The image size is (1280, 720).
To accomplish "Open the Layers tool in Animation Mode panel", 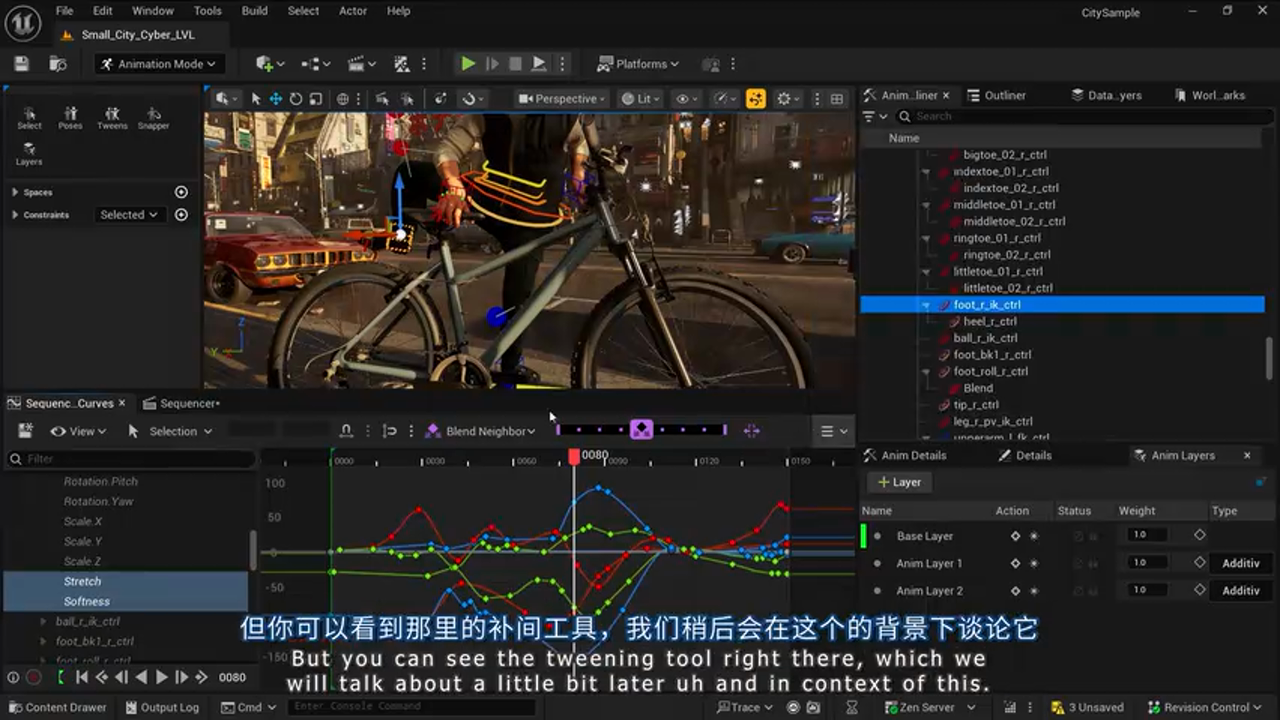I will (29, 153).
